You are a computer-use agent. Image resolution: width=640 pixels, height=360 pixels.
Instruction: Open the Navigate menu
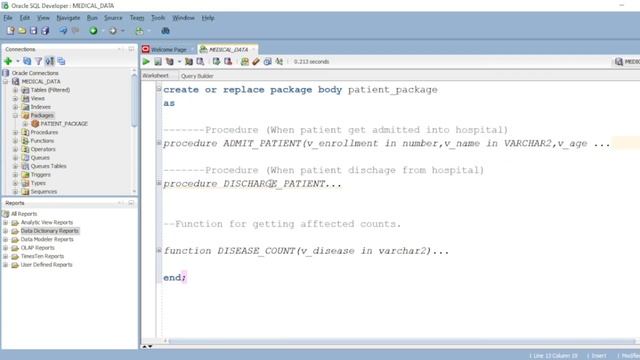(68, 18)
